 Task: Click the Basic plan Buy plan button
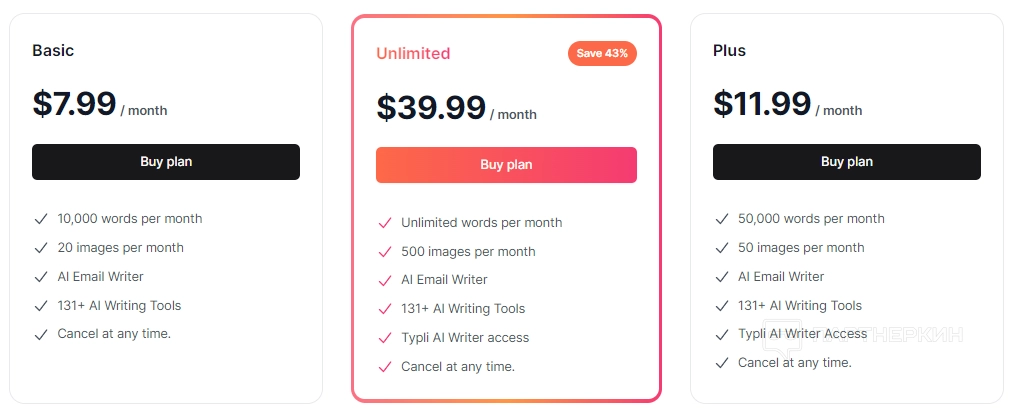point(166,162)
